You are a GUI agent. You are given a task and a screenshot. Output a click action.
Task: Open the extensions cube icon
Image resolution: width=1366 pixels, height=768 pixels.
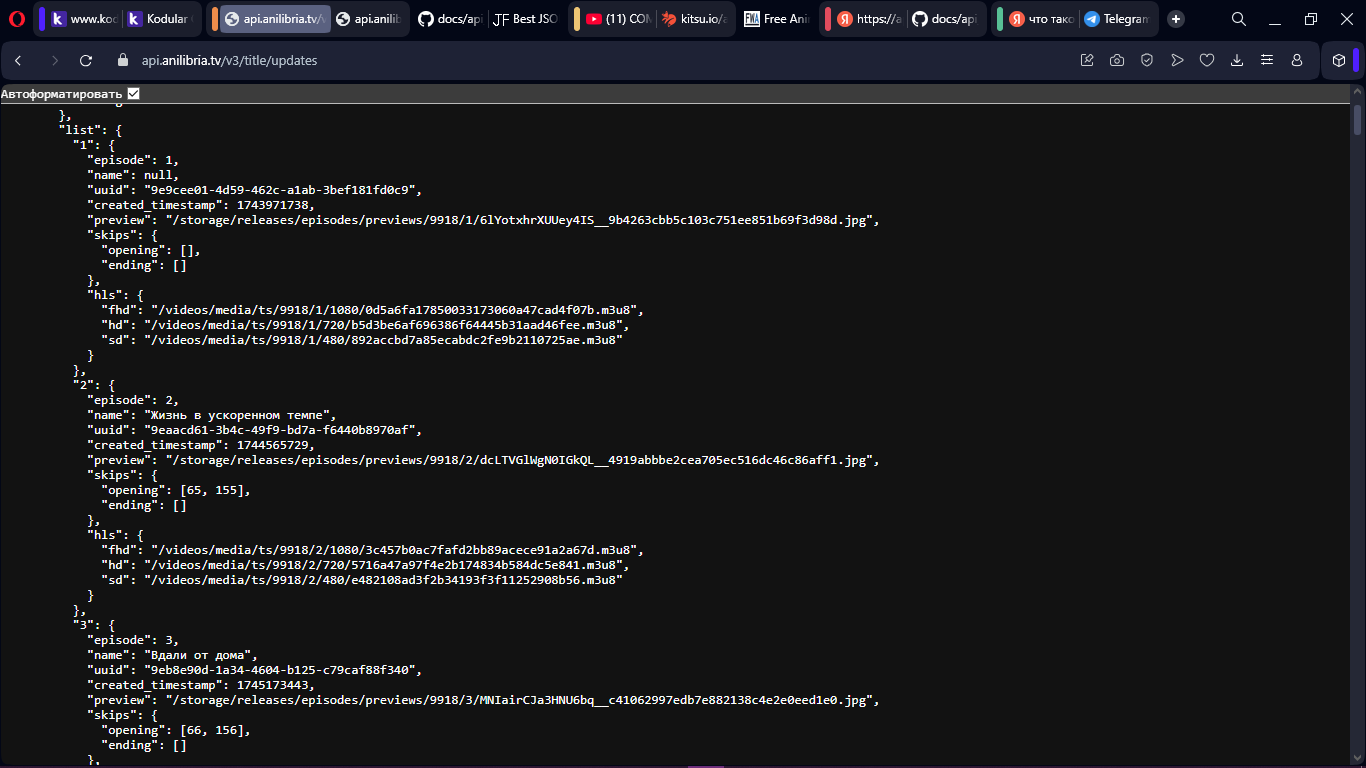pos(1339,60)
